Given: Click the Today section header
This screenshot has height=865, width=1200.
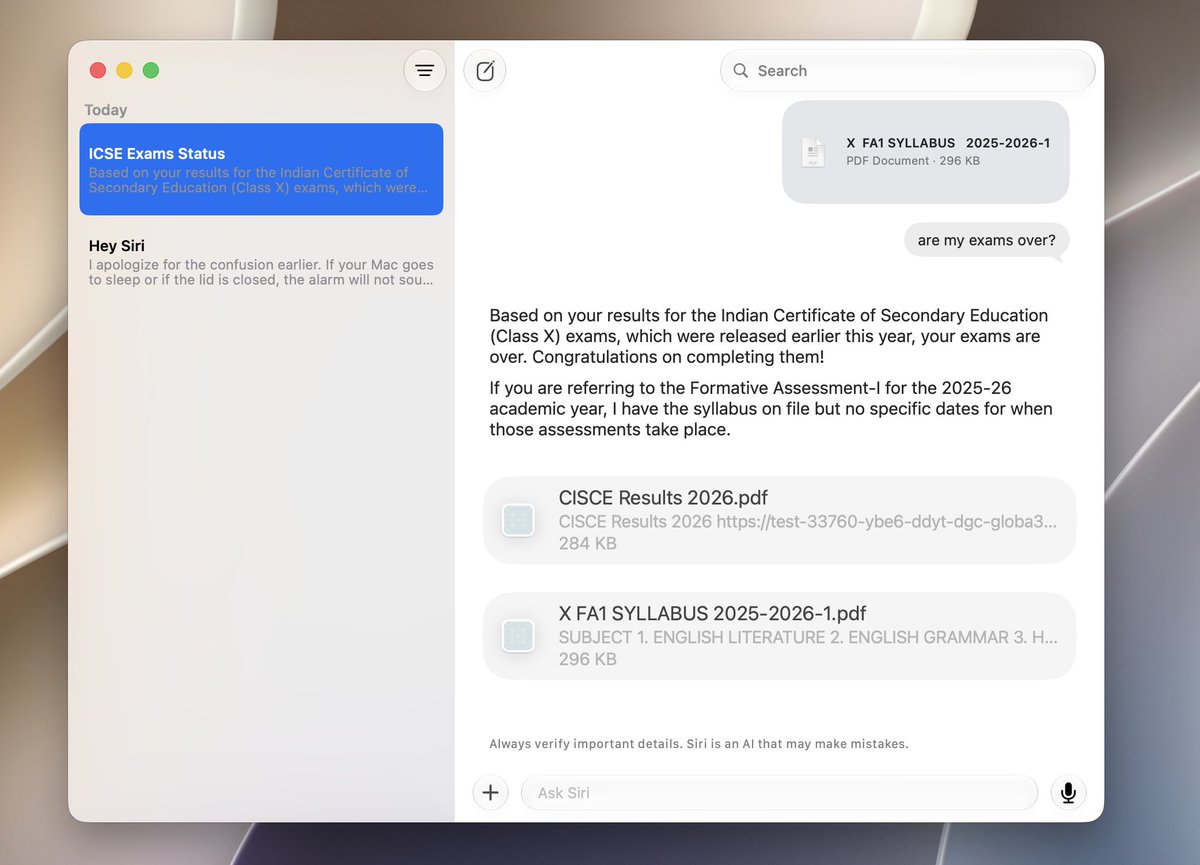Looking at the screenshot, I should click(x=106, y=110).
